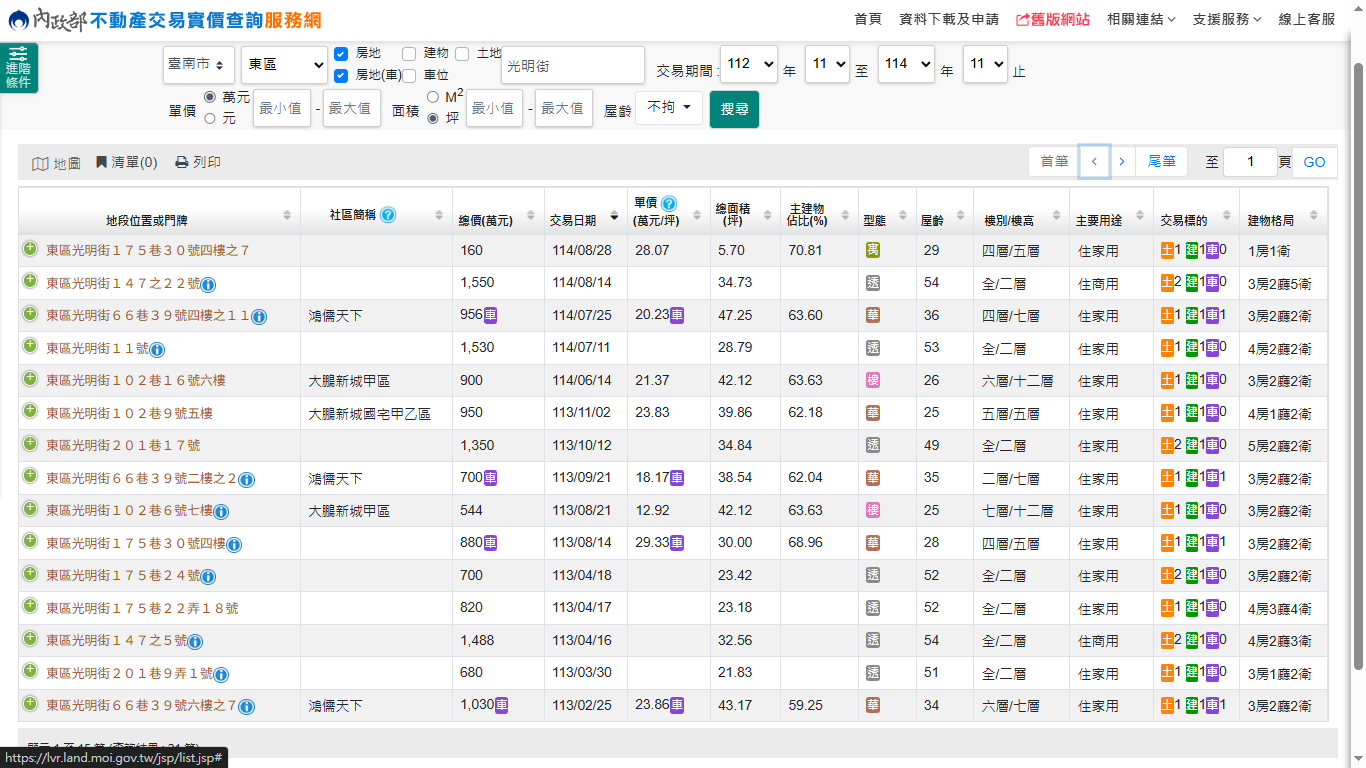Viewport: 1366px width, 768px height.
Task: Enable the 建物 checkbox
Action: coord(409,53)
